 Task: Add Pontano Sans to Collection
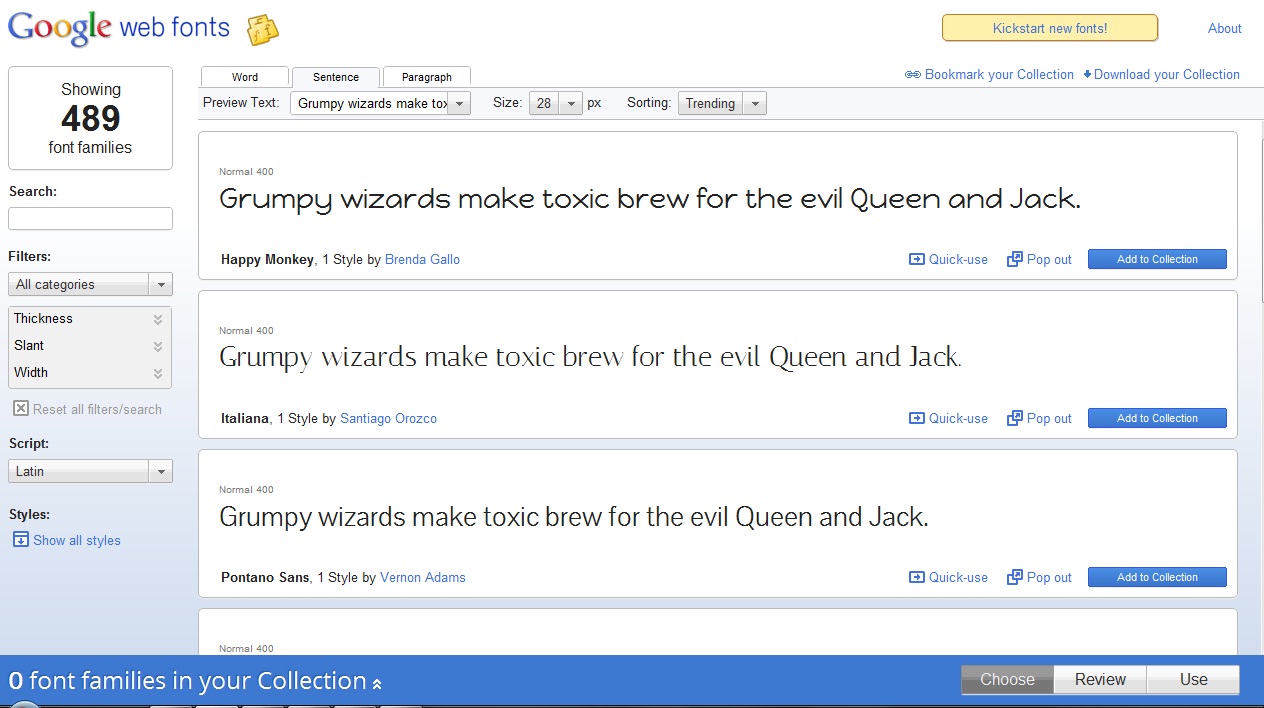click(1157, 577)
